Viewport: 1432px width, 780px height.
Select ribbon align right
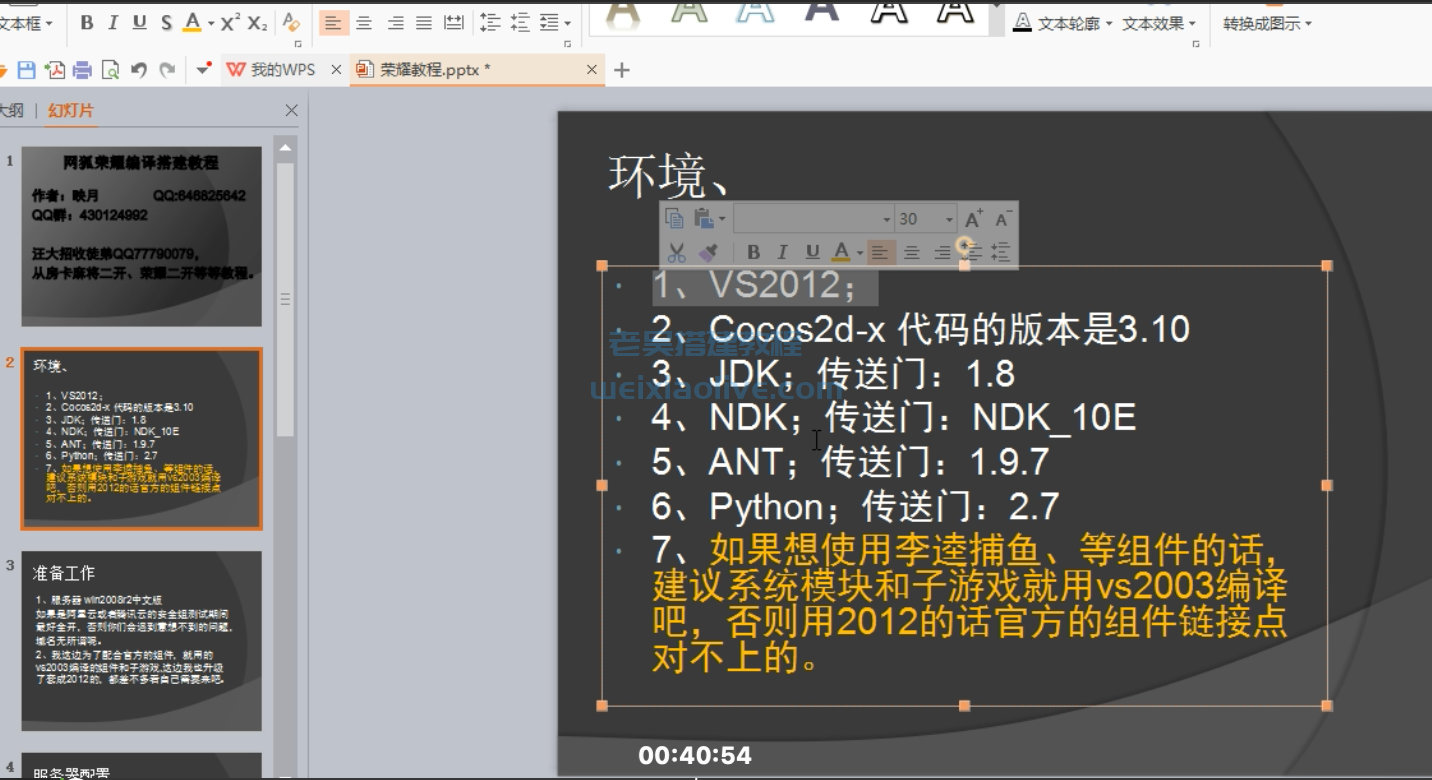coord(395,23)
